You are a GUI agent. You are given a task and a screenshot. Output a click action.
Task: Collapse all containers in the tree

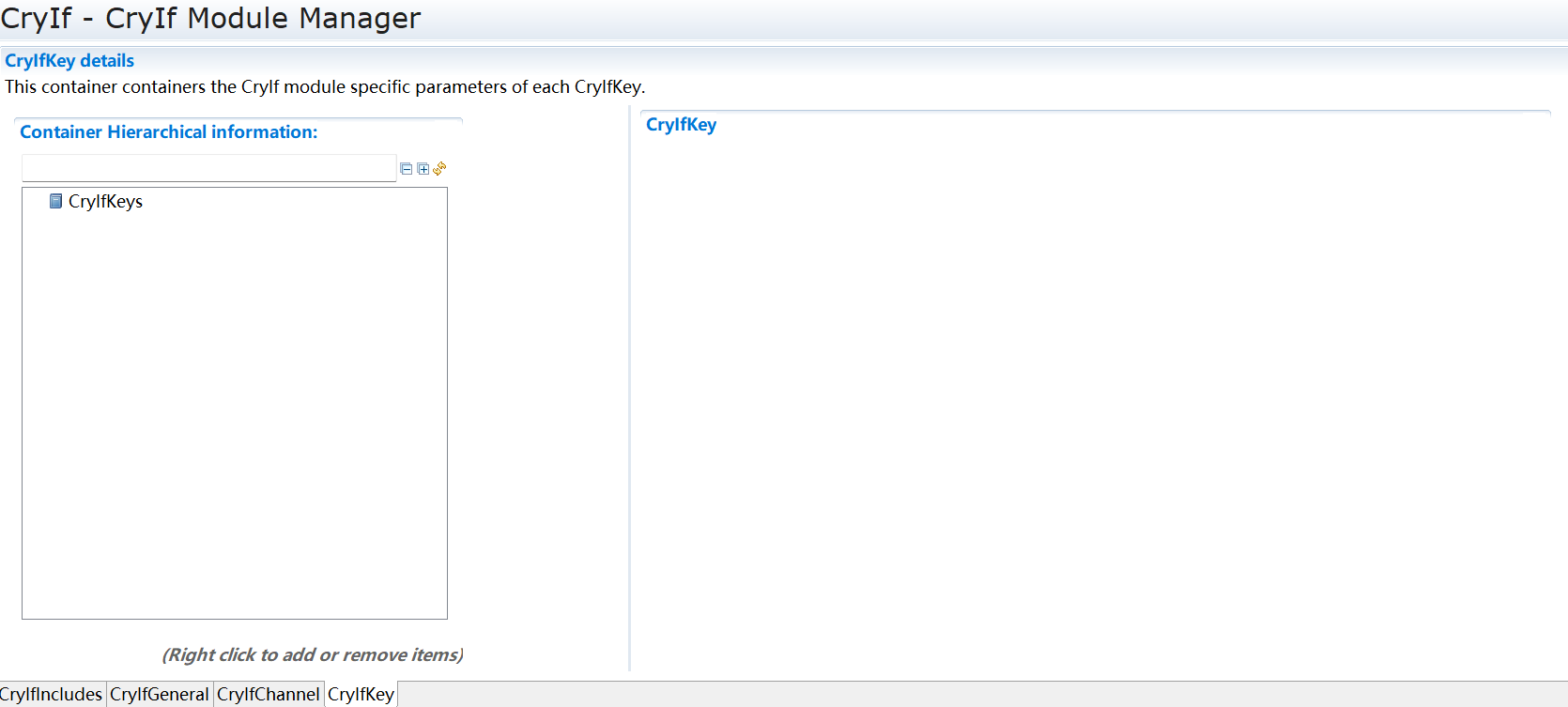point(406,169)
